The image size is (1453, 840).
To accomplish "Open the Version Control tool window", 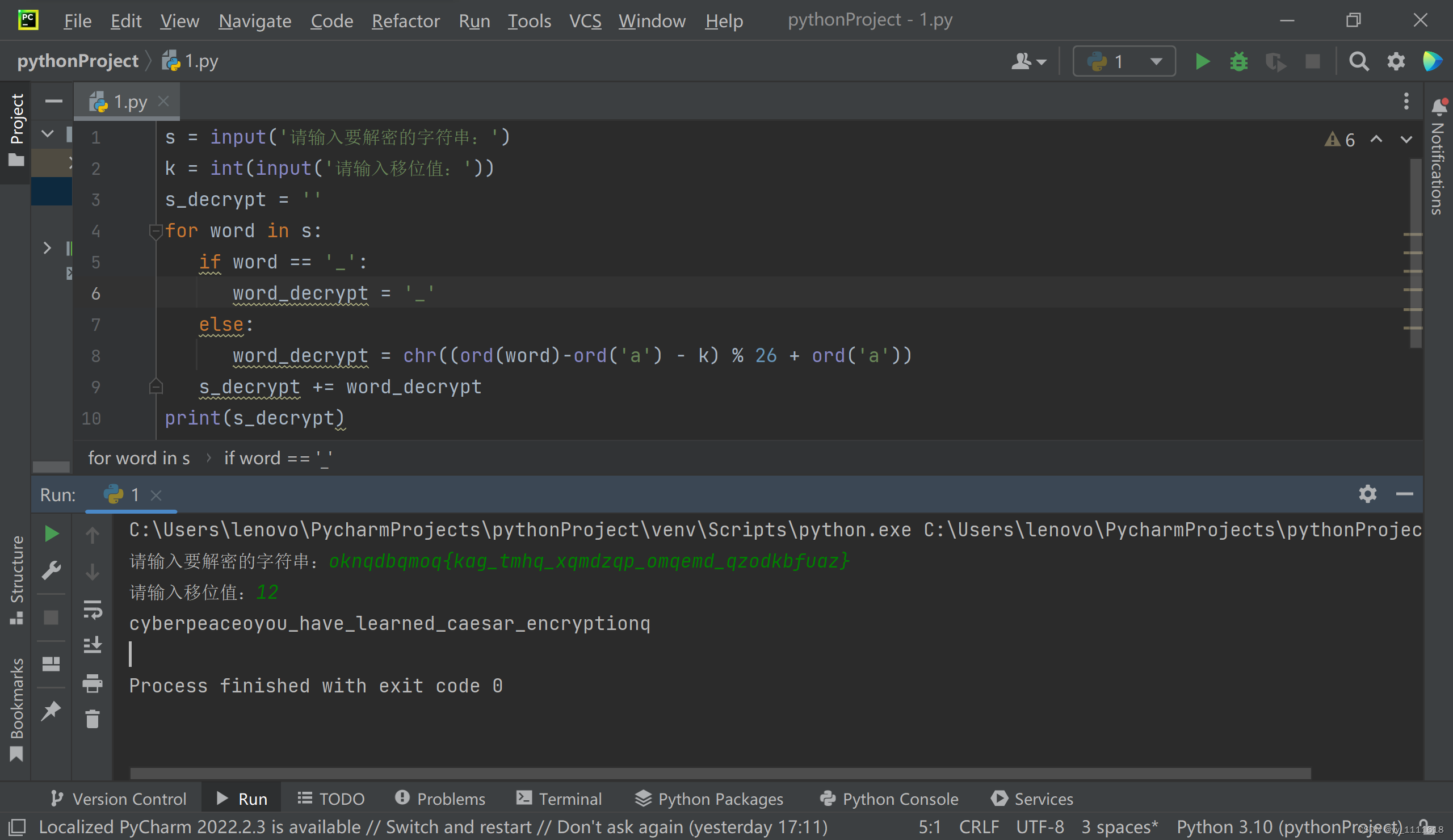I will [118, 799].
